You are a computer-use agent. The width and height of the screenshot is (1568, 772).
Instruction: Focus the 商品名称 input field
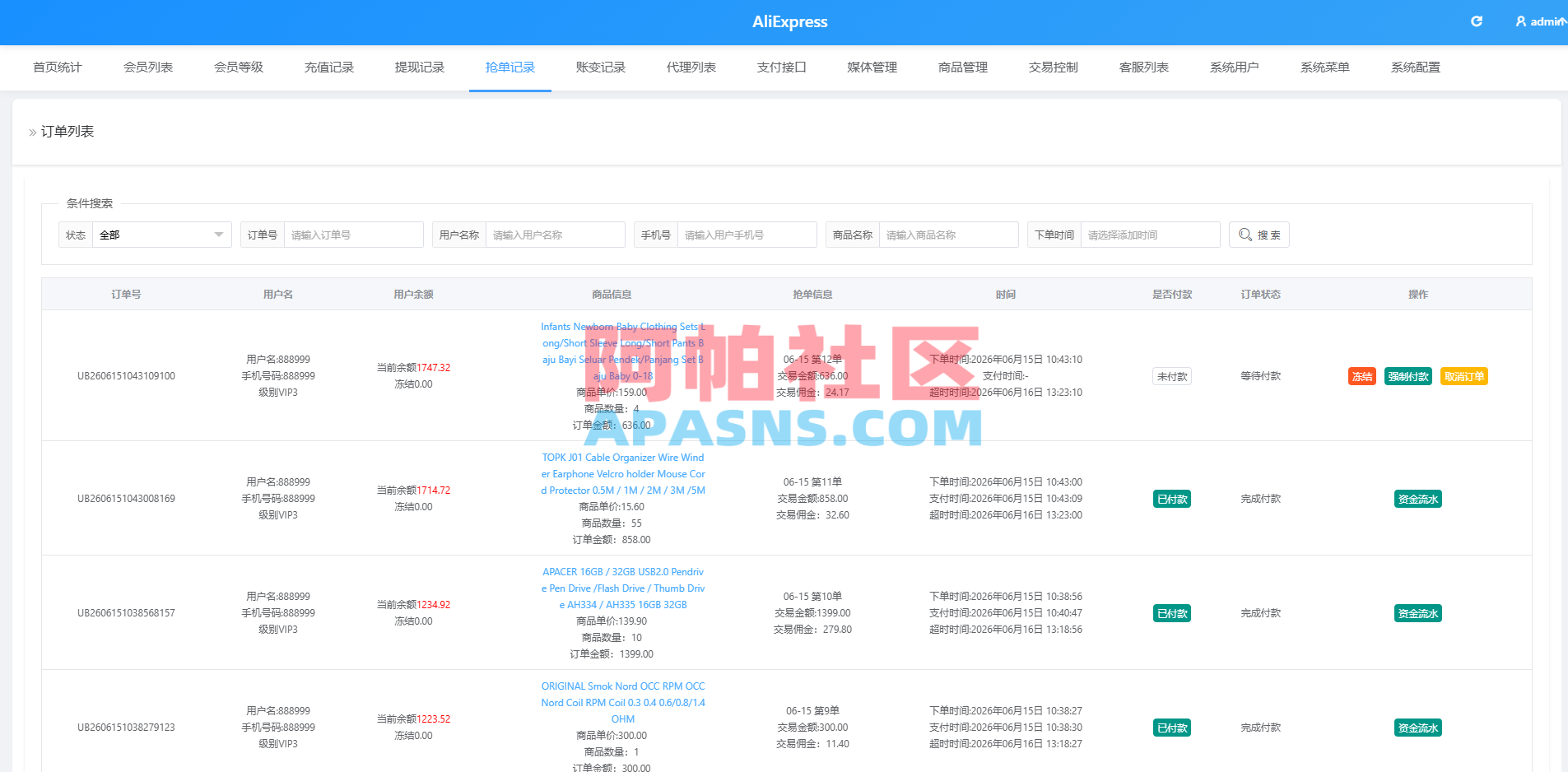click(948, 235)
